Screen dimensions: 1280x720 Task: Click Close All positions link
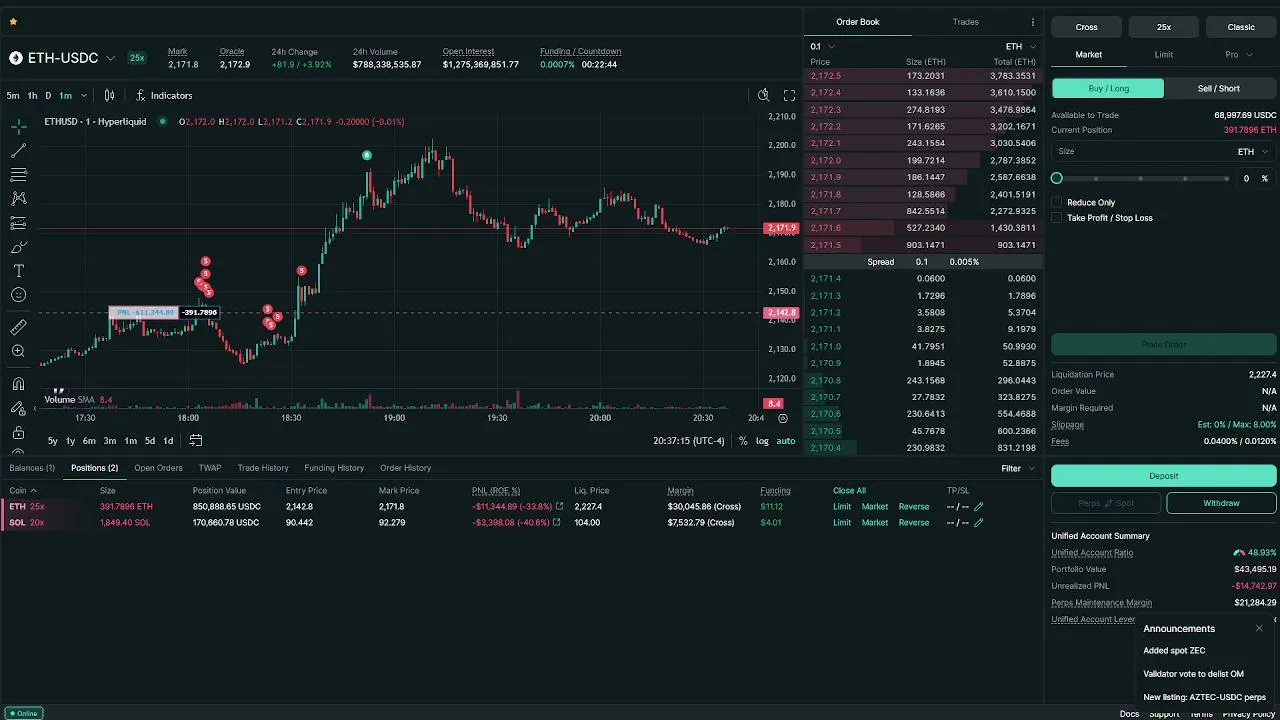tap(849, 491)
